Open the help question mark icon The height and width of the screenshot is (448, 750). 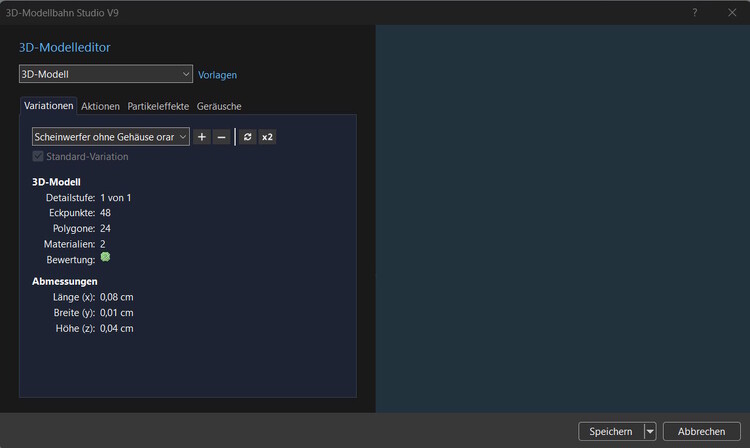pos(695,12)
